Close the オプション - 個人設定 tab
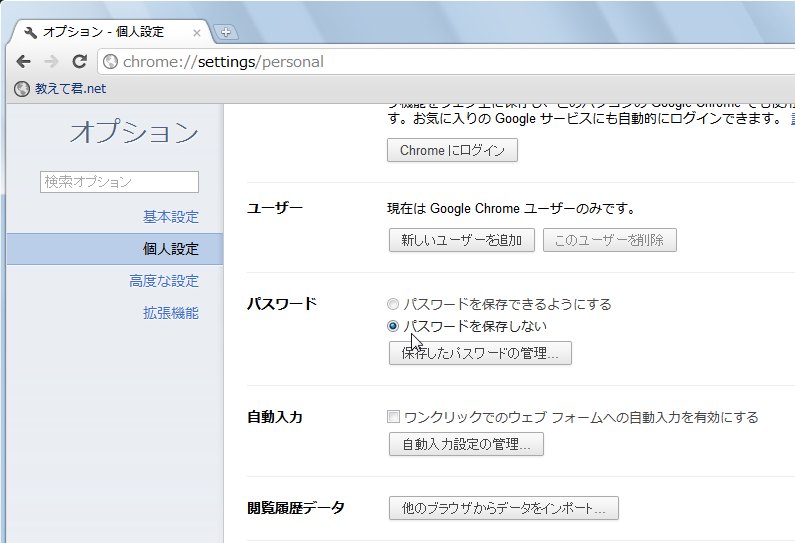 pos(197,33)
